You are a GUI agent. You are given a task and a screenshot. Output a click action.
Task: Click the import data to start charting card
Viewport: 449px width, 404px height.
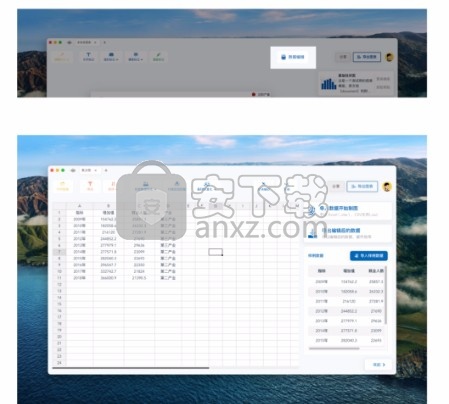[348, 211]
